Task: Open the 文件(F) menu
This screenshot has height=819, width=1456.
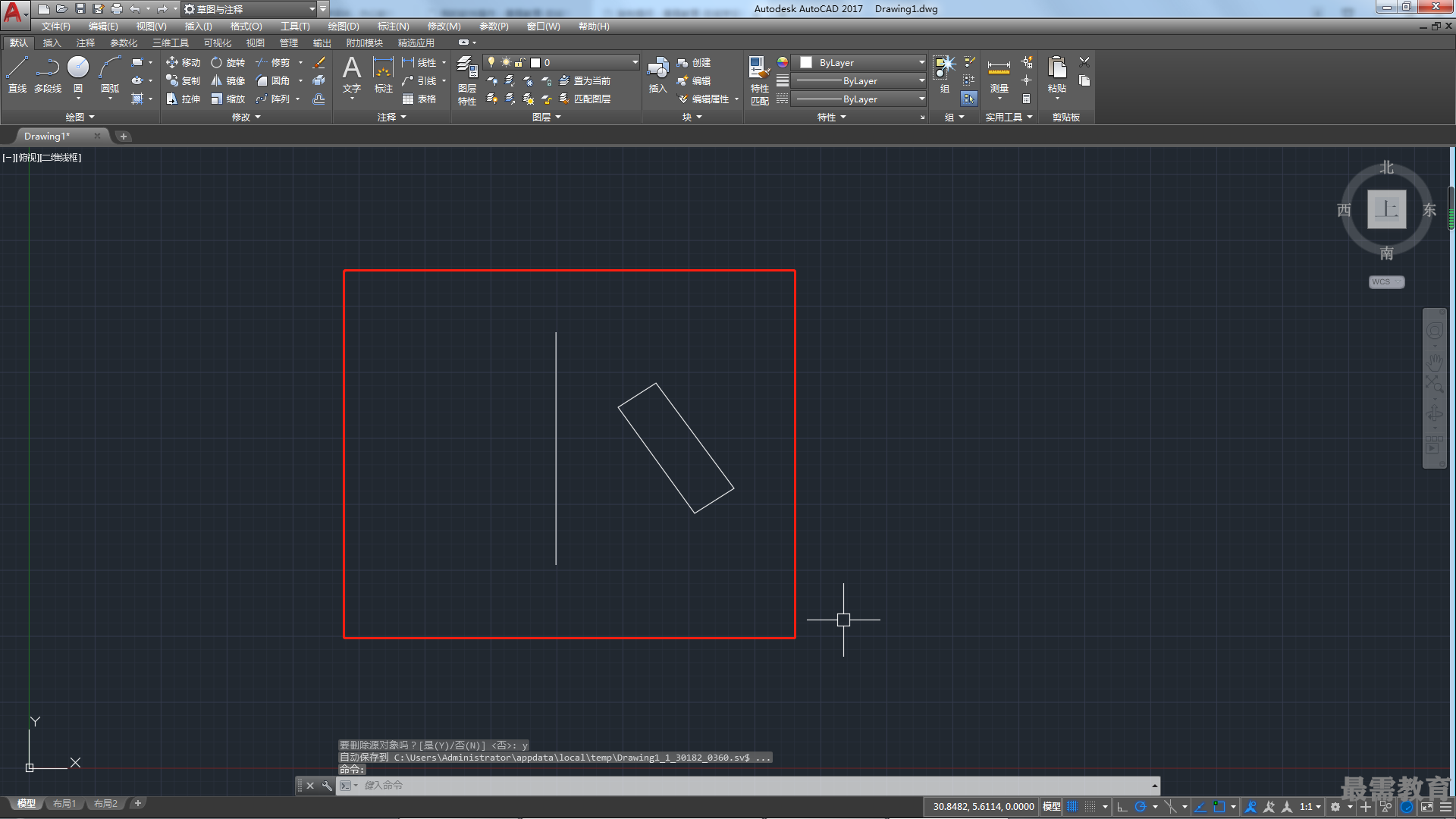Action: [55, 27]
